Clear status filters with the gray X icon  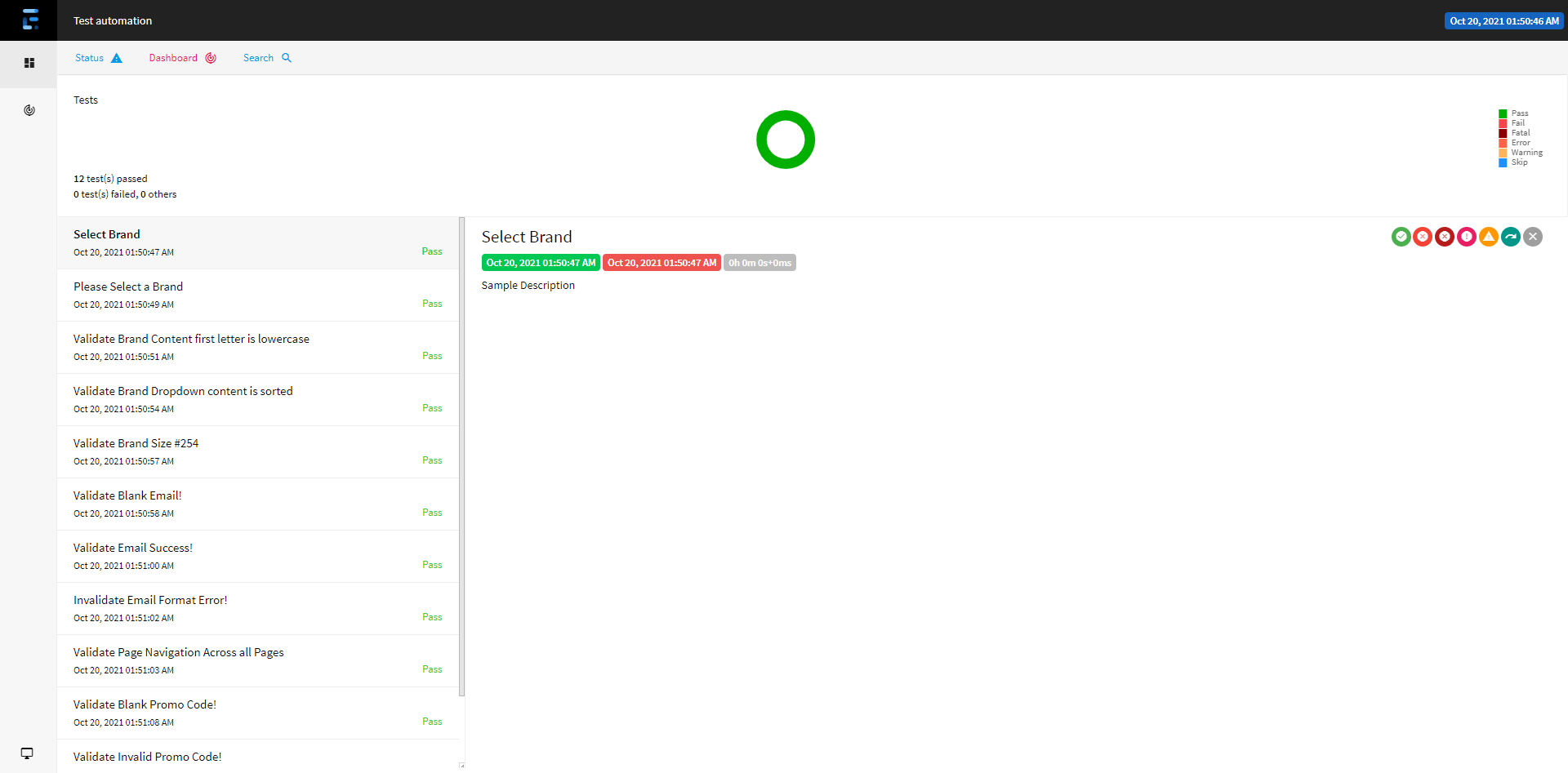coord(1533,237)
